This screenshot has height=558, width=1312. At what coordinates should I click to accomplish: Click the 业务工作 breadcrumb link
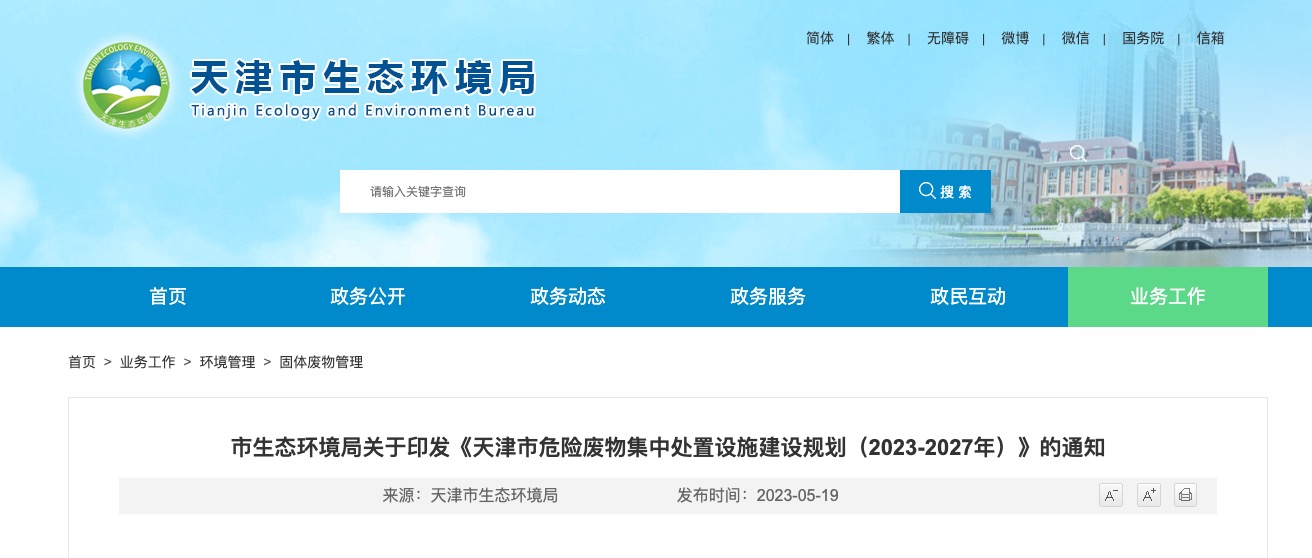(x=148, y=362)
